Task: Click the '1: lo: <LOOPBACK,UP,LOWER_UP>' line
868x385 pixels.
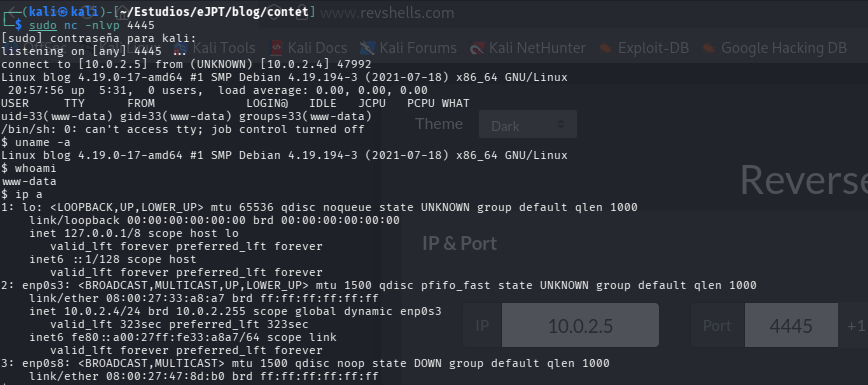Action: pos(319,207)
